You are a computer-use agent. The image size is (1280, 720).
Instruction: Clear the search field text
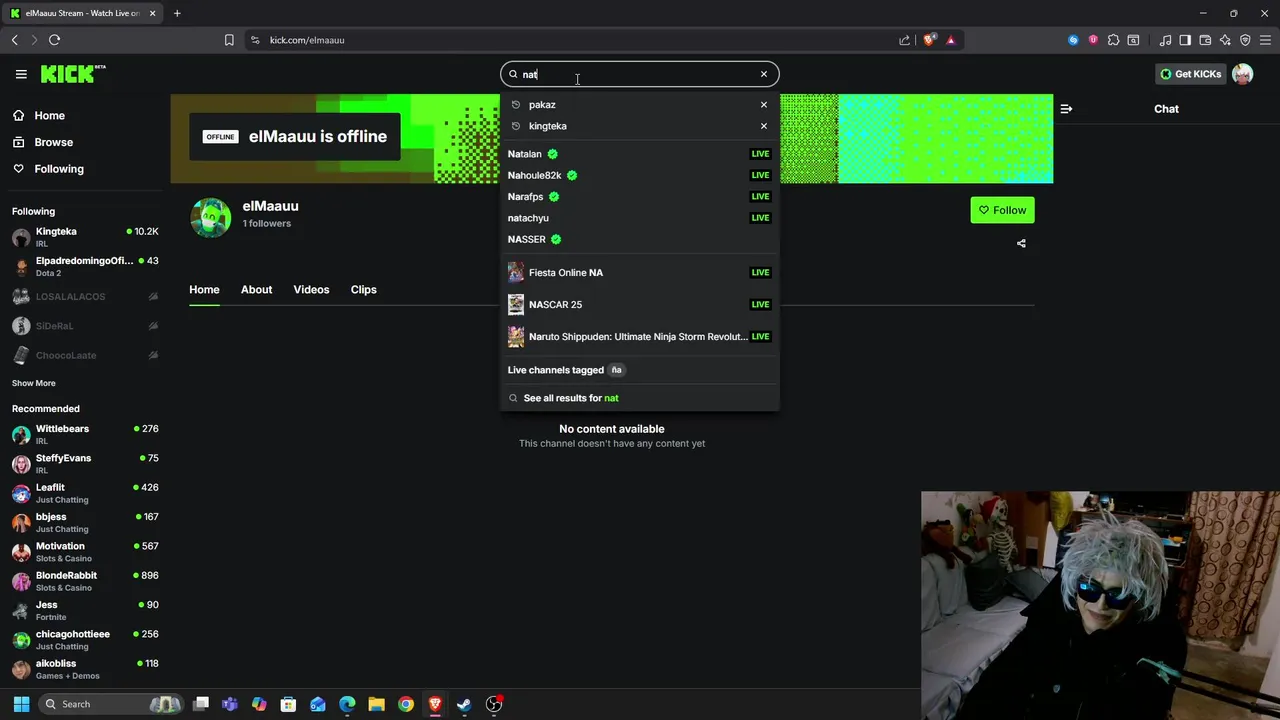pyautogui.click(x=764, y=74)
